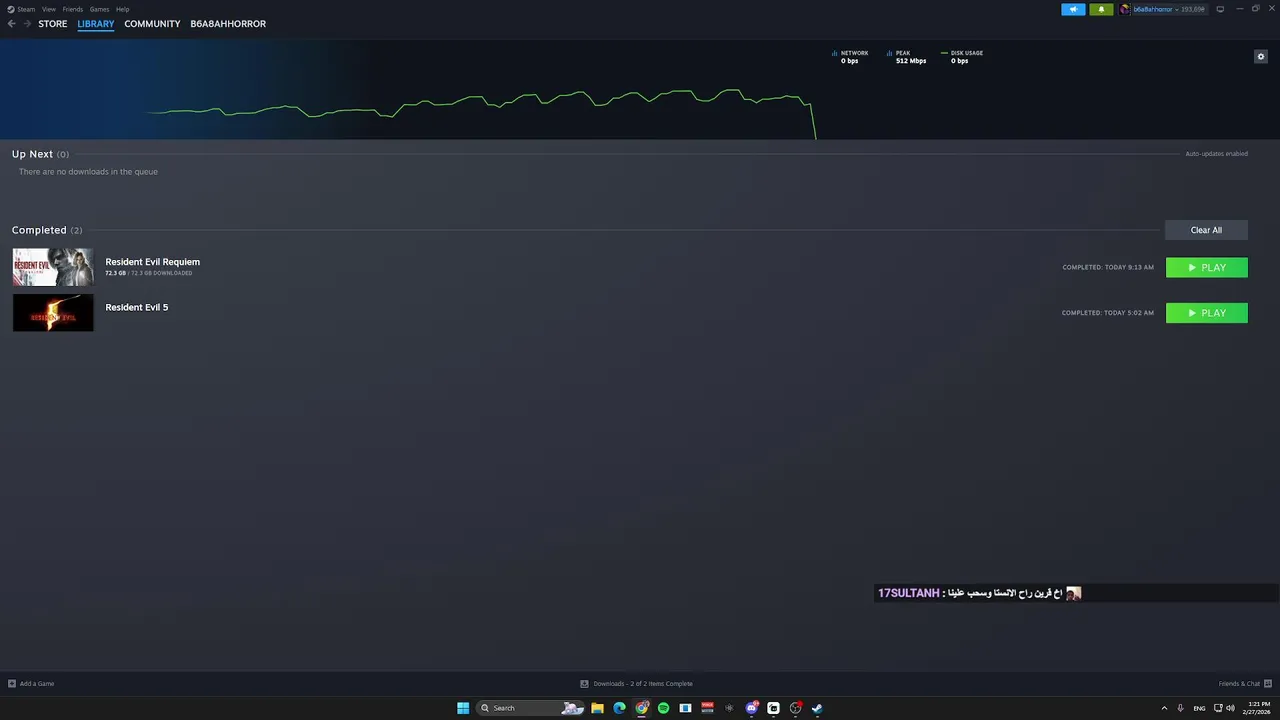Viewport: 1280px width, 720px height.
Task: Open Resident Evil Requiem cover thumbnail
Action: tap(53, 267)
